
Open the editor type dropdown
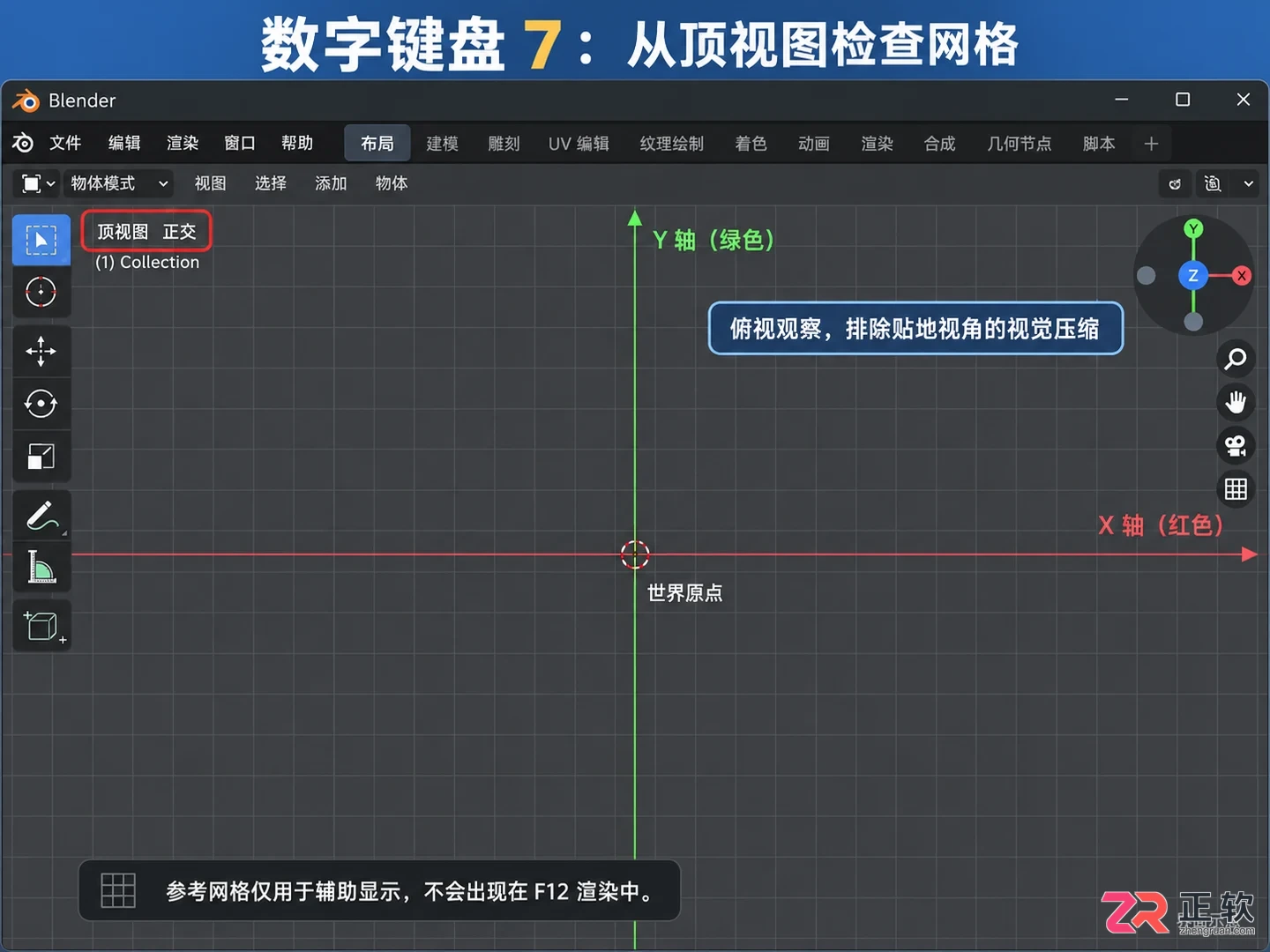click(38, 183)
